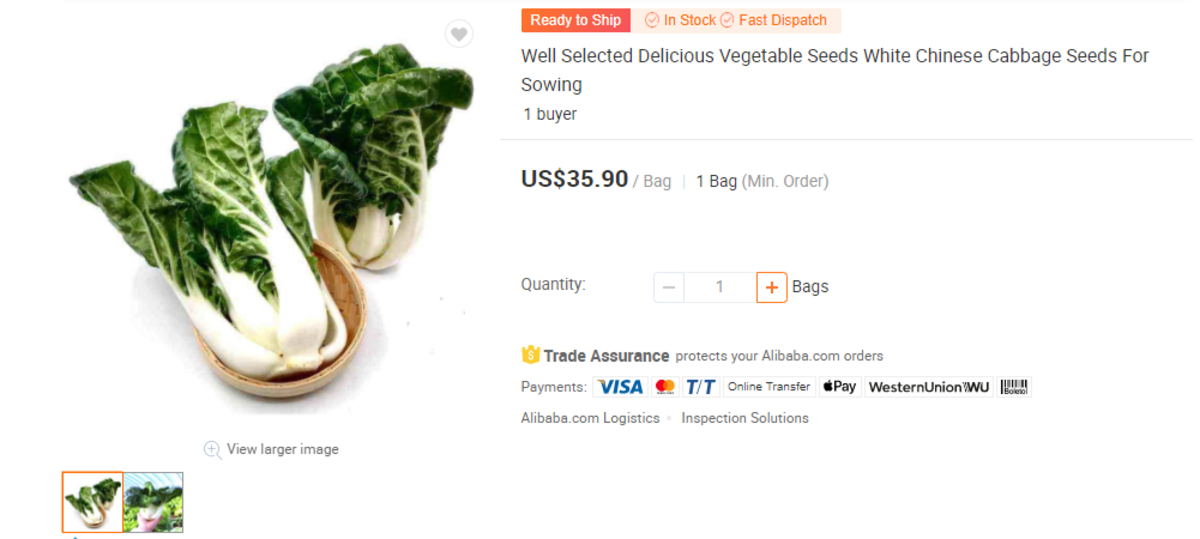This screenshot has height=539, width=1200.
Task: Click the Trade Assurance shield icon
Action: click(531, 355)
